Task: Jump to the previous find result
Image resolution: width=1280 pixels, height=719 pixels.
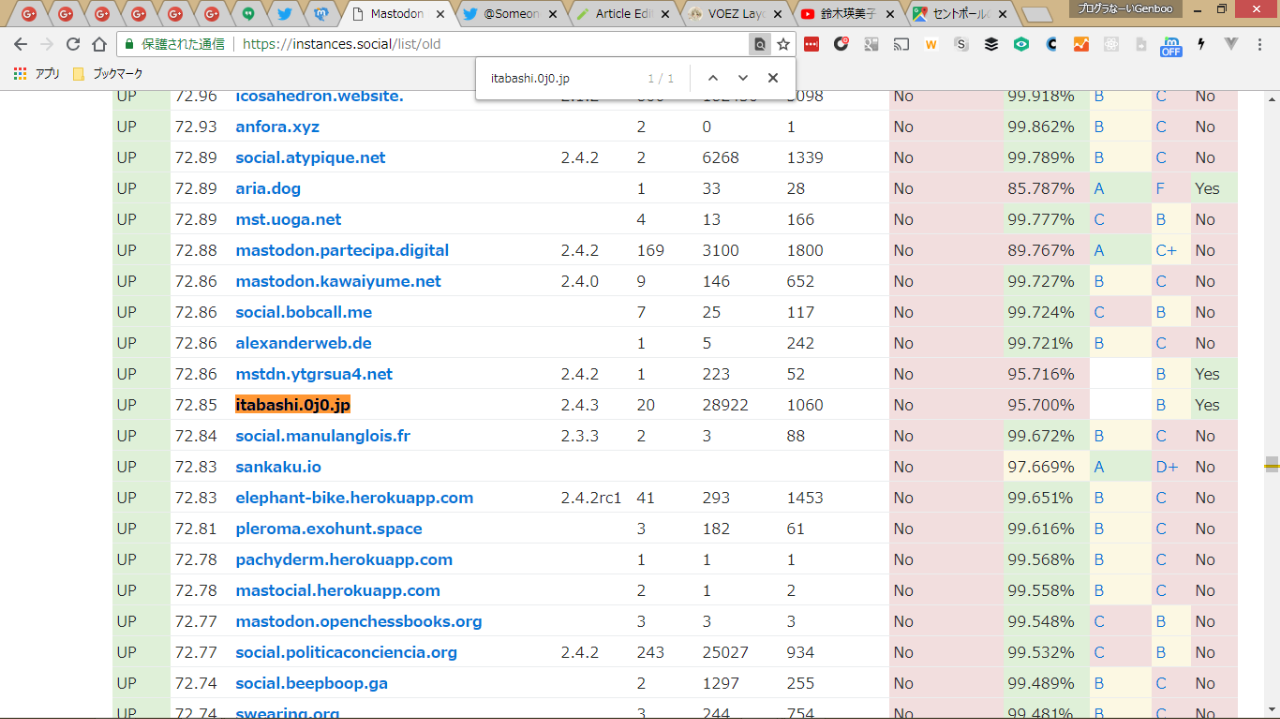Action: [x=712, y=78]
